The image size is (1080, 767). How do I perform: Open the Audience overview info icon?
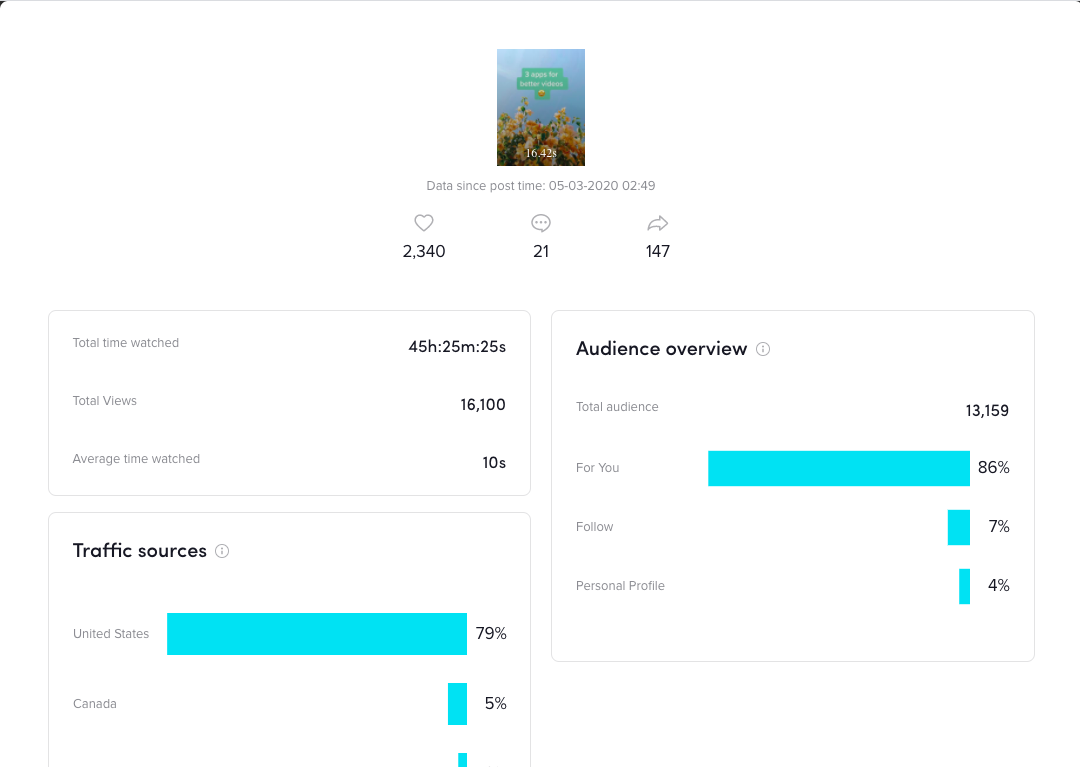coord(763,349)
